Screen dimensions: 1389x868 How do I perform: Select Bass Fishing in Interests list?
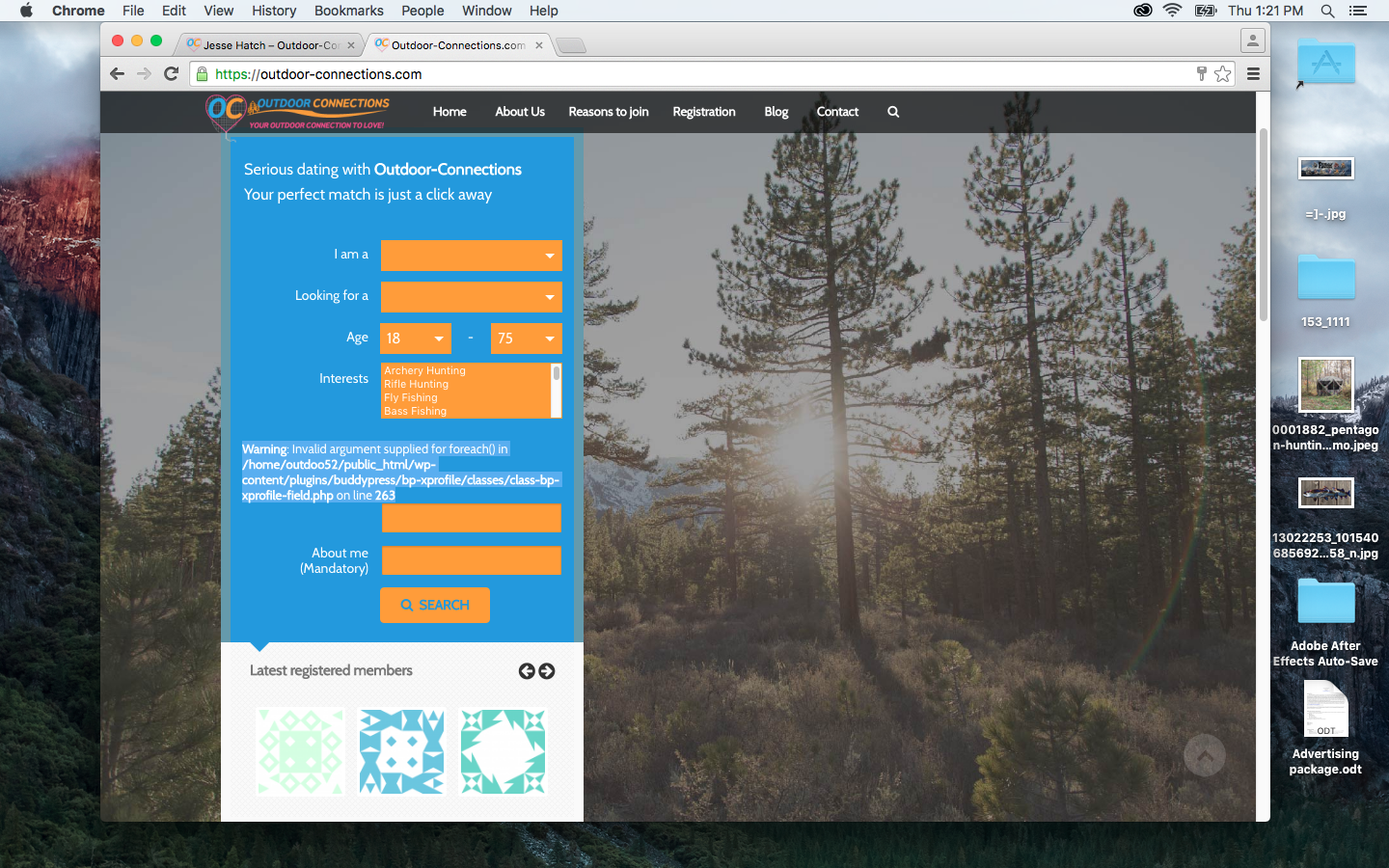[416, 411]
